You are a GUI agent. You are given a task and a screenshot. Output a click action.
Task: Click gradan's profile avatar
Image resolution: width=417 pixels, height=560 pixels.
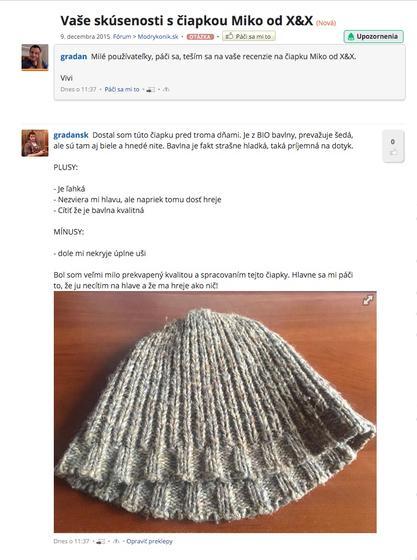coord(35,58)
